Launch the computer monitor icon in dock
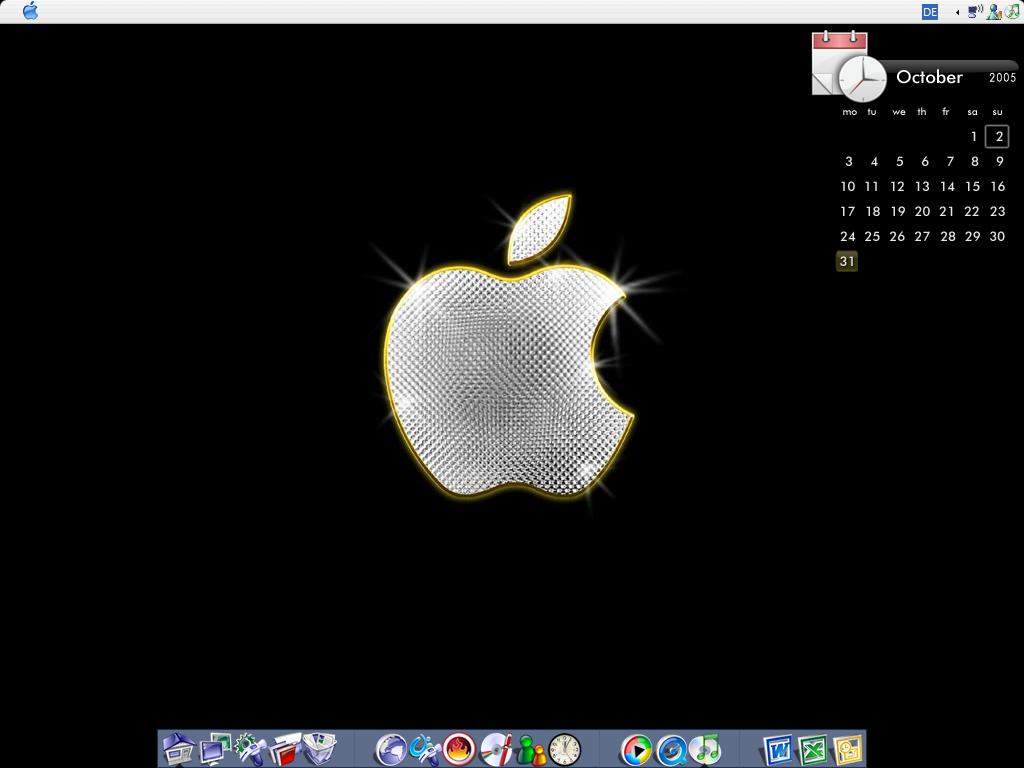 pyautogui.click(x=215, y=748)
